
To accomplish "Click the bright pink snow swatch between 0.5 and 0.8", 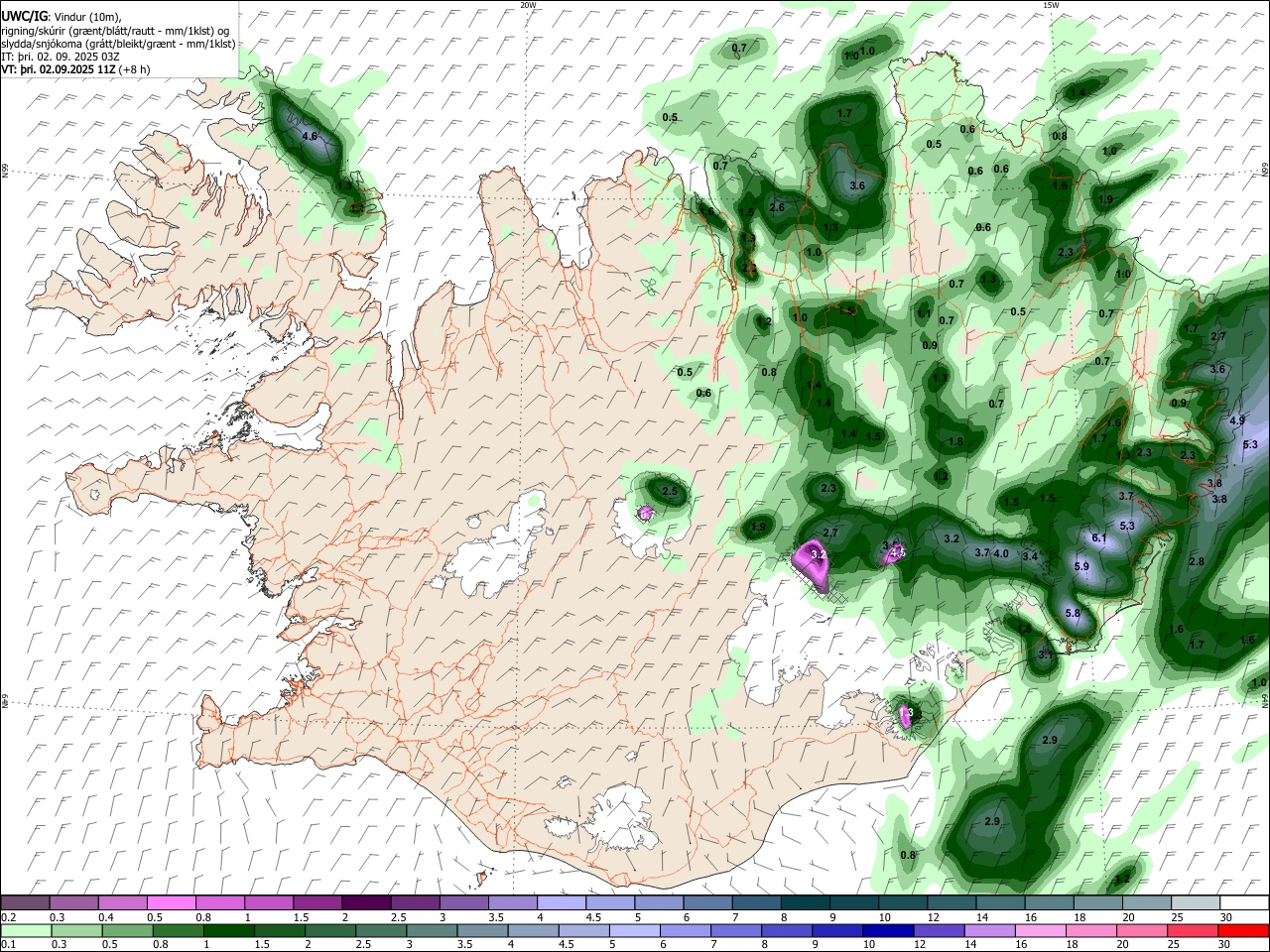I will pyautogui.click(x=172, y=903).
